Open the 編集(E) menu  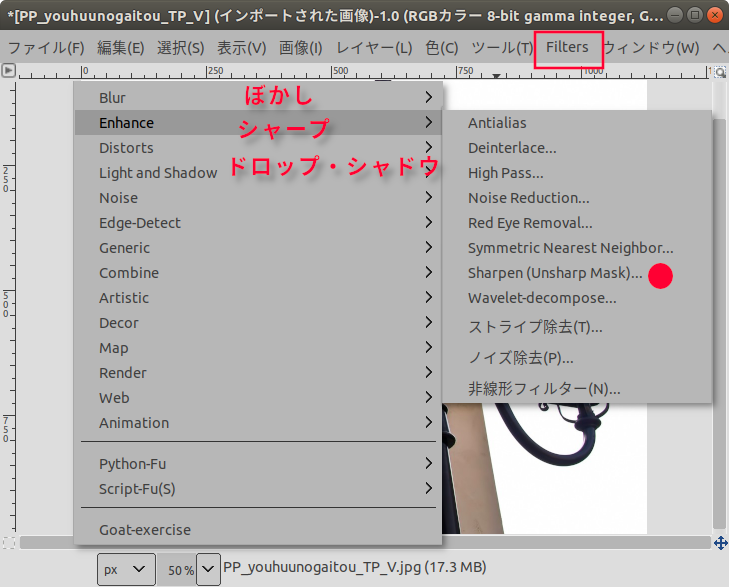pos(120,47)
